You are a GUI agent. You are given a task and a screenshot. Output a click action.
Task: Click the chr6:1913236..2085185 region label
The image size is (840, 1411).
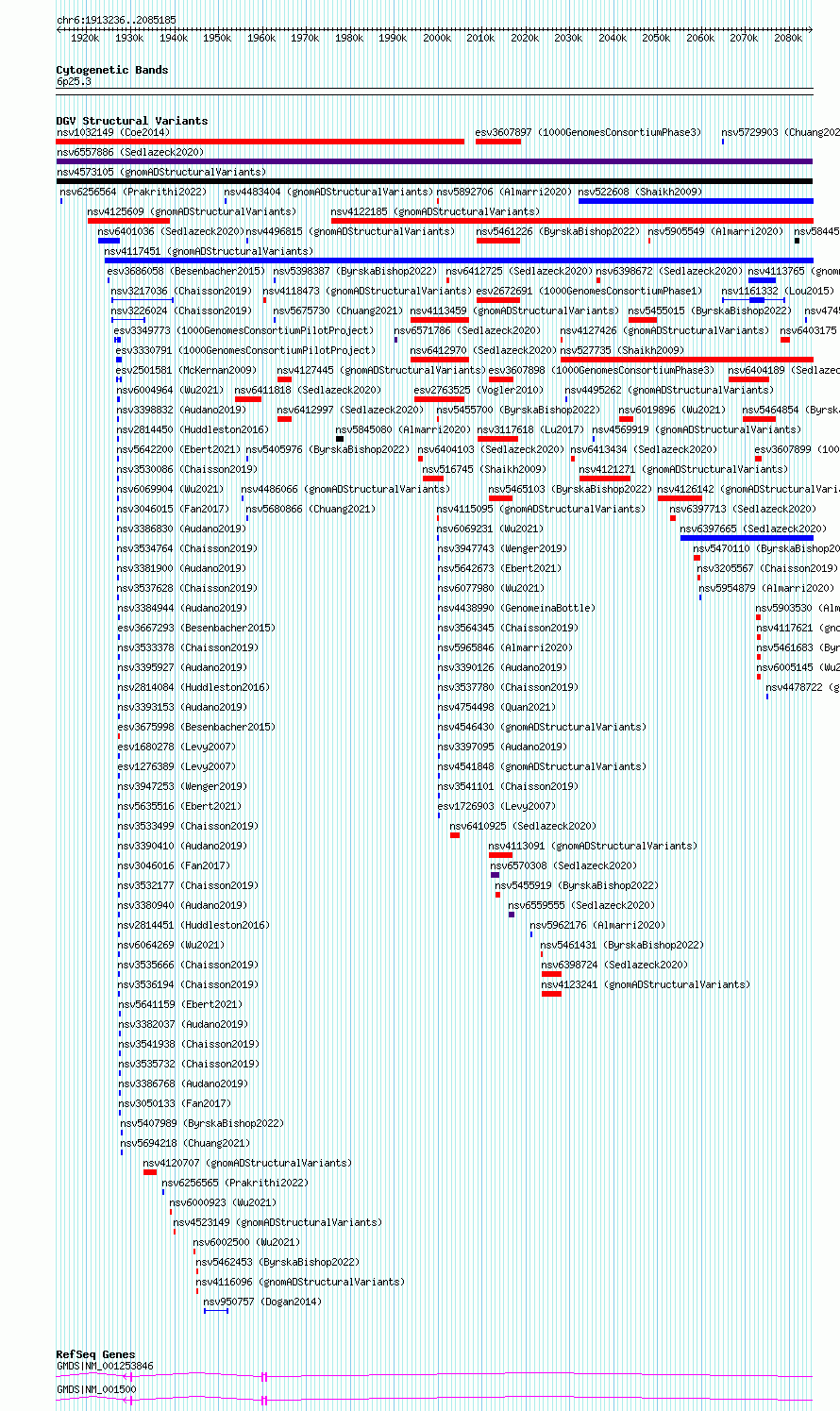click(116, 20)
